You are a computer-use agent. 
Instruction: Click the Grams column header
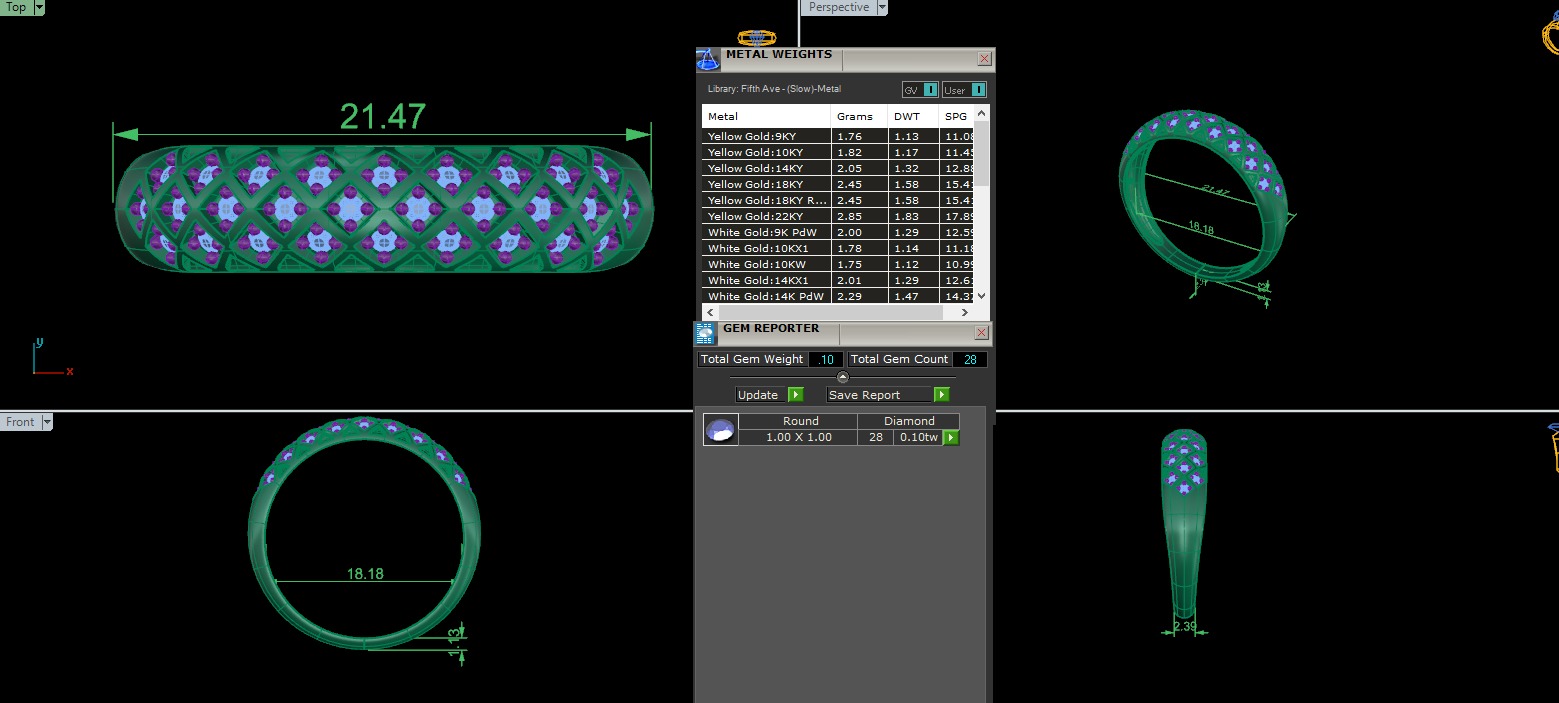[x=859, y=117]
